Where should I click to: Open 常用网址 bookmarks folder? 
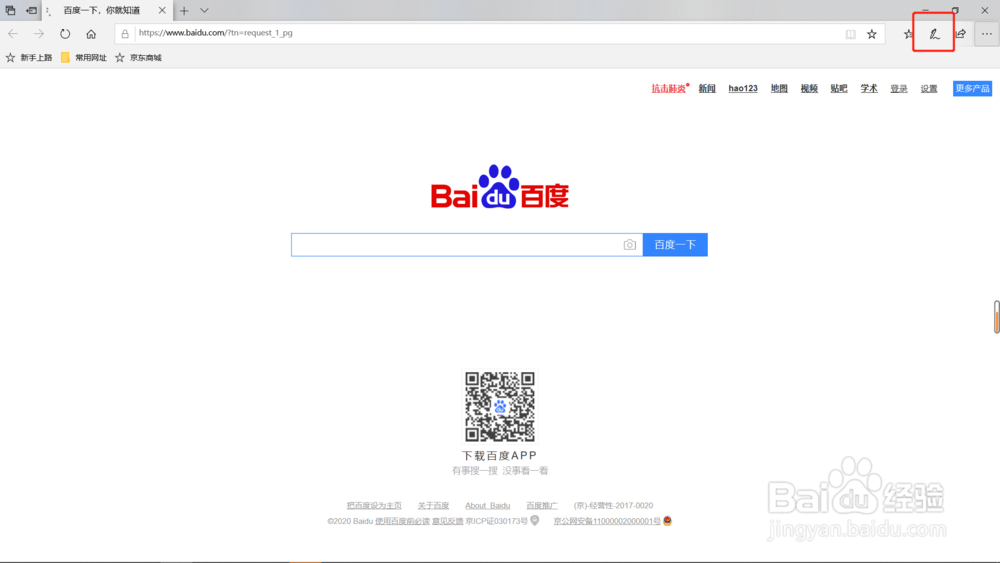point(84,57)
